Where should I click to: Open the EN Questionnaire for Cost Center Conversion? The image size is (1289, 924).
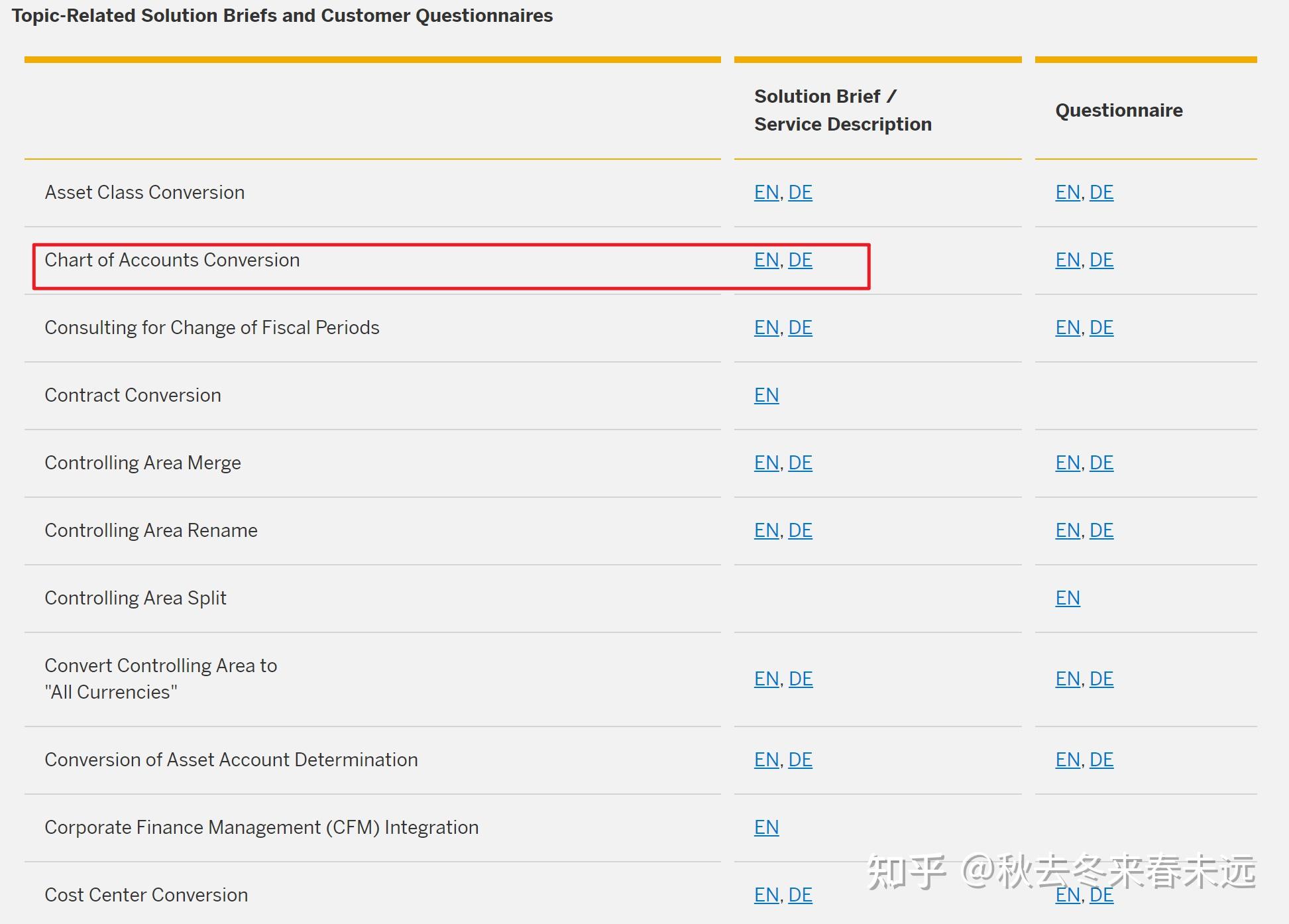coord(1068,895)
